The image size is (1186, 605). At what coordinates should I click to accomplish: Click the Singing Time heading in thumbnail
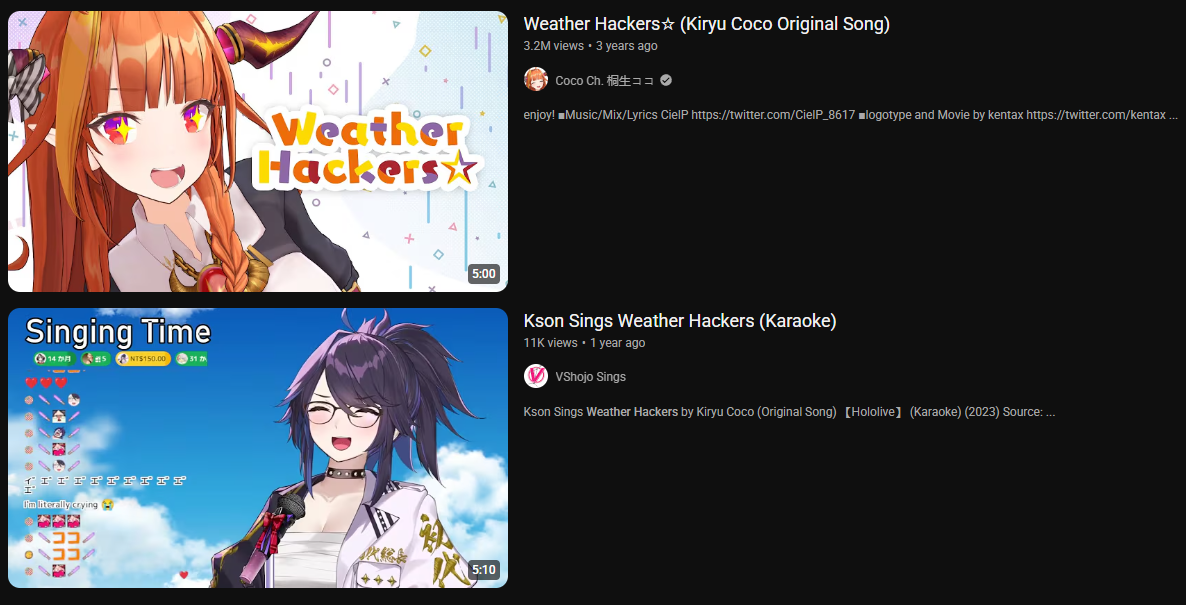point(118,332)
